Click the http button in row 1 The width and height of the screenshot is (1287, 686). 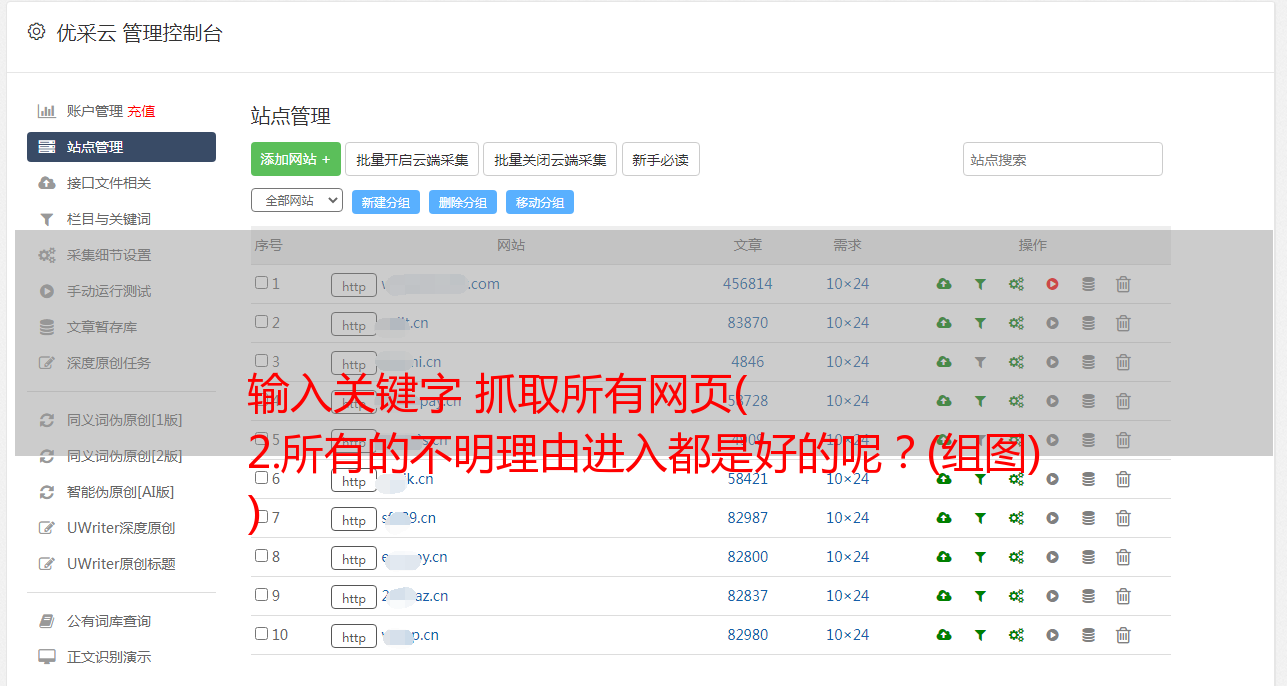(x=354, y=285)
